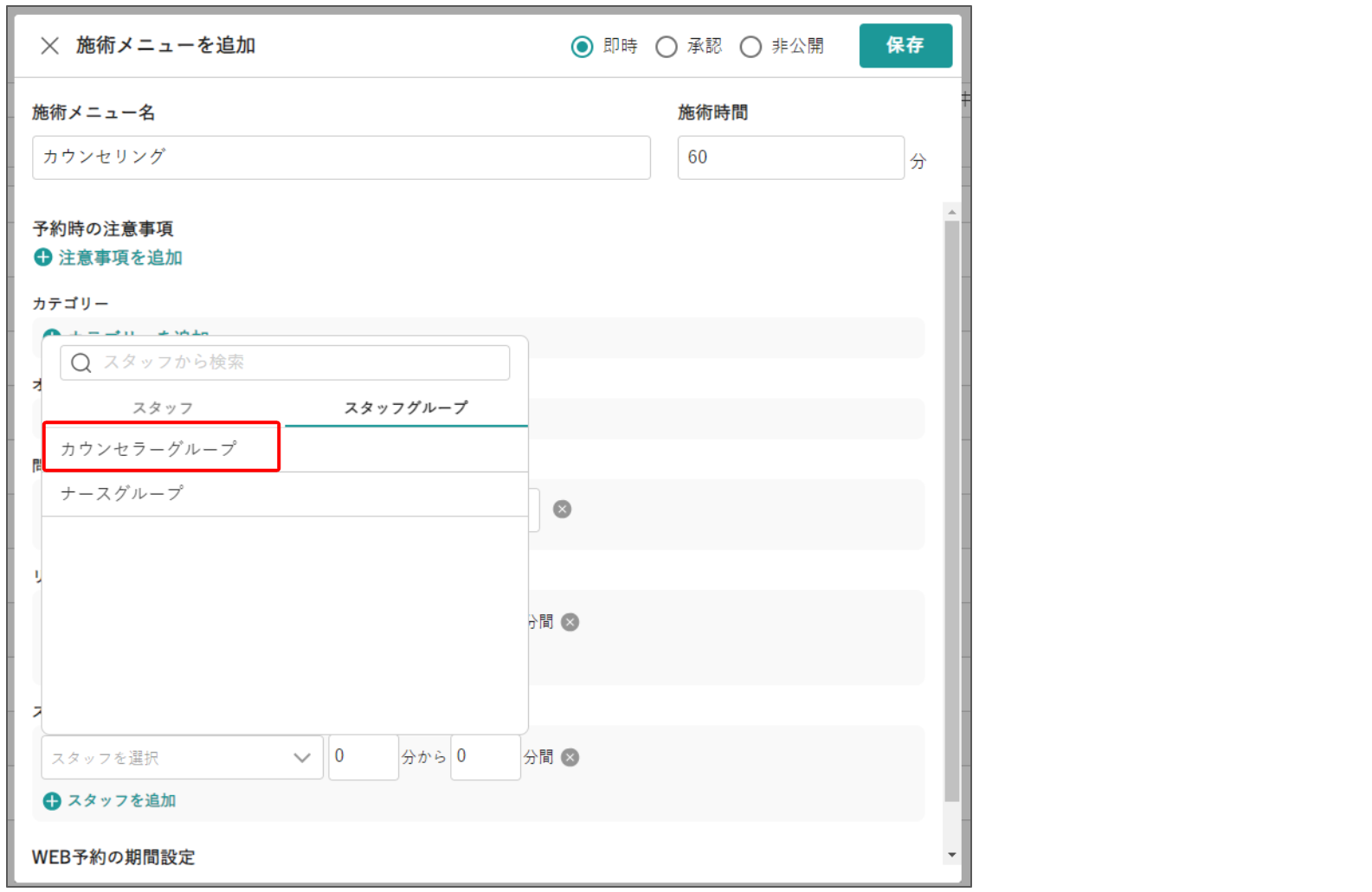Viewport: 1372px width, 892px height.
Task: Click the vertical scrollbar thumb
Action: point(951,510)
